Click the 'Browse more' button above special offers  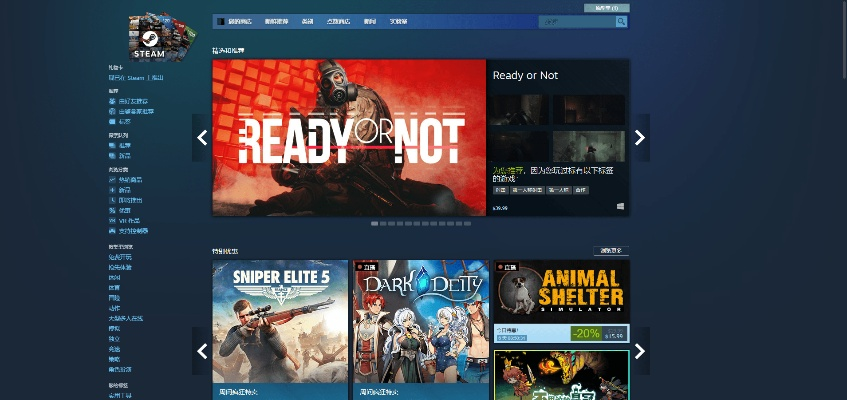611,251
